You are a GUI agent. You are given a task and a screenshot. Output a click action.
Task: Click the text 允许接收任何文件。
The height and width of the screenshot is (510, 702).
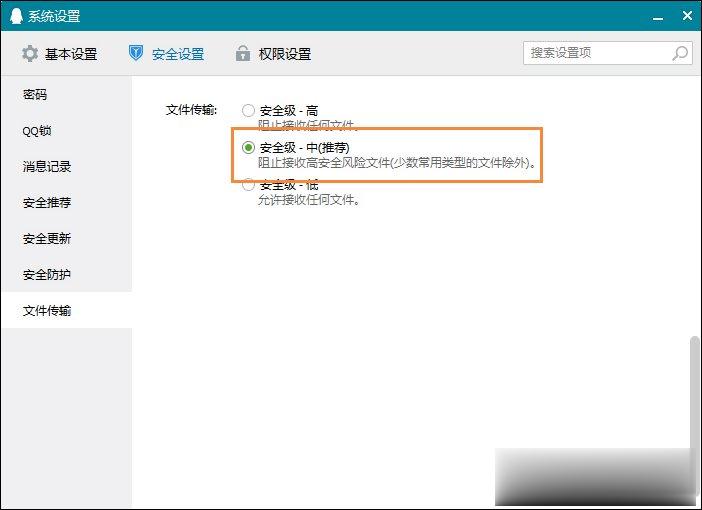(309, 200)
